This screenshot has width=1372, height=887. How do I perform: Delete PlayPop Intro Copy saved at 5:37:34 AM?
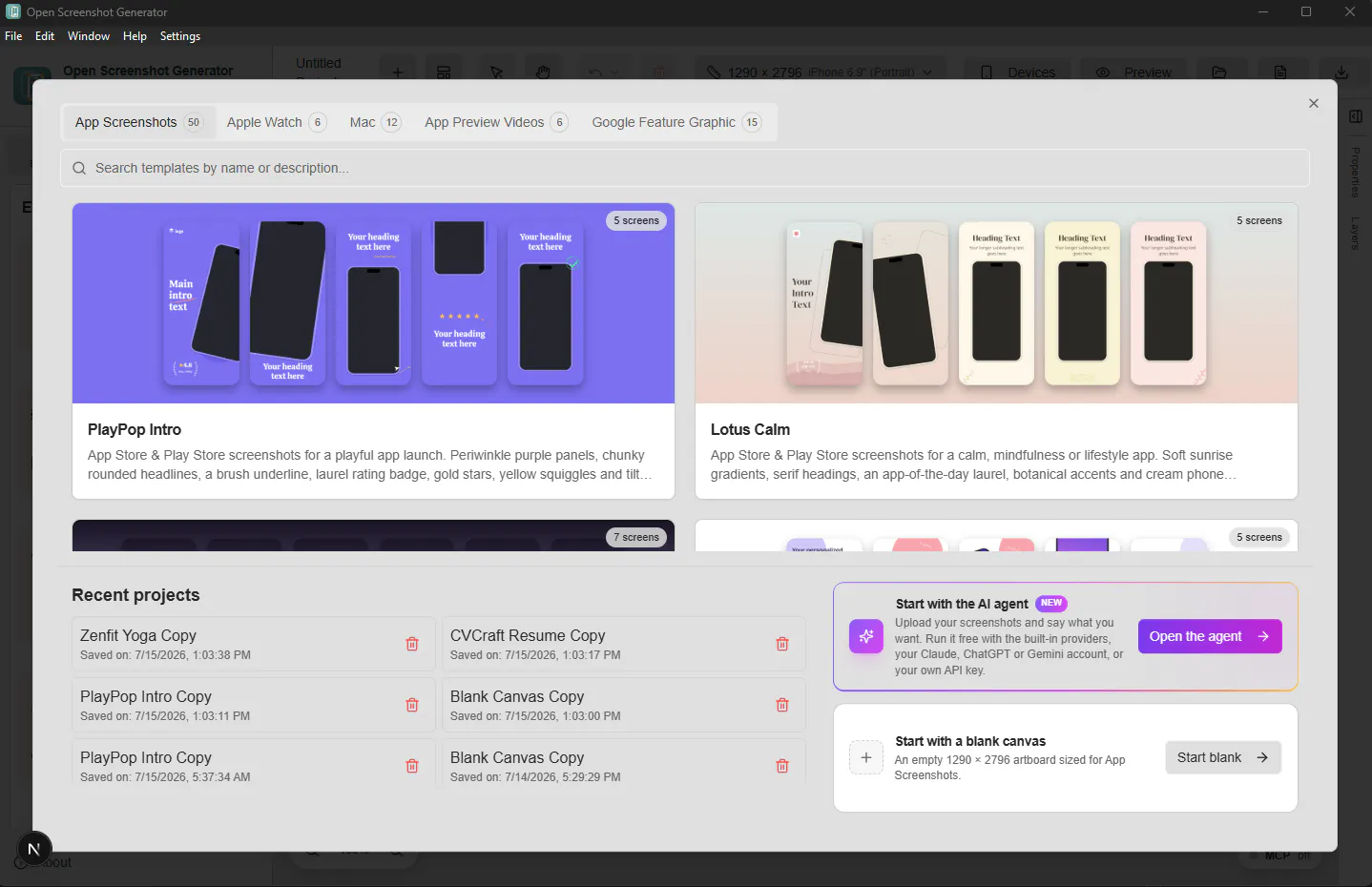[412, 766]
